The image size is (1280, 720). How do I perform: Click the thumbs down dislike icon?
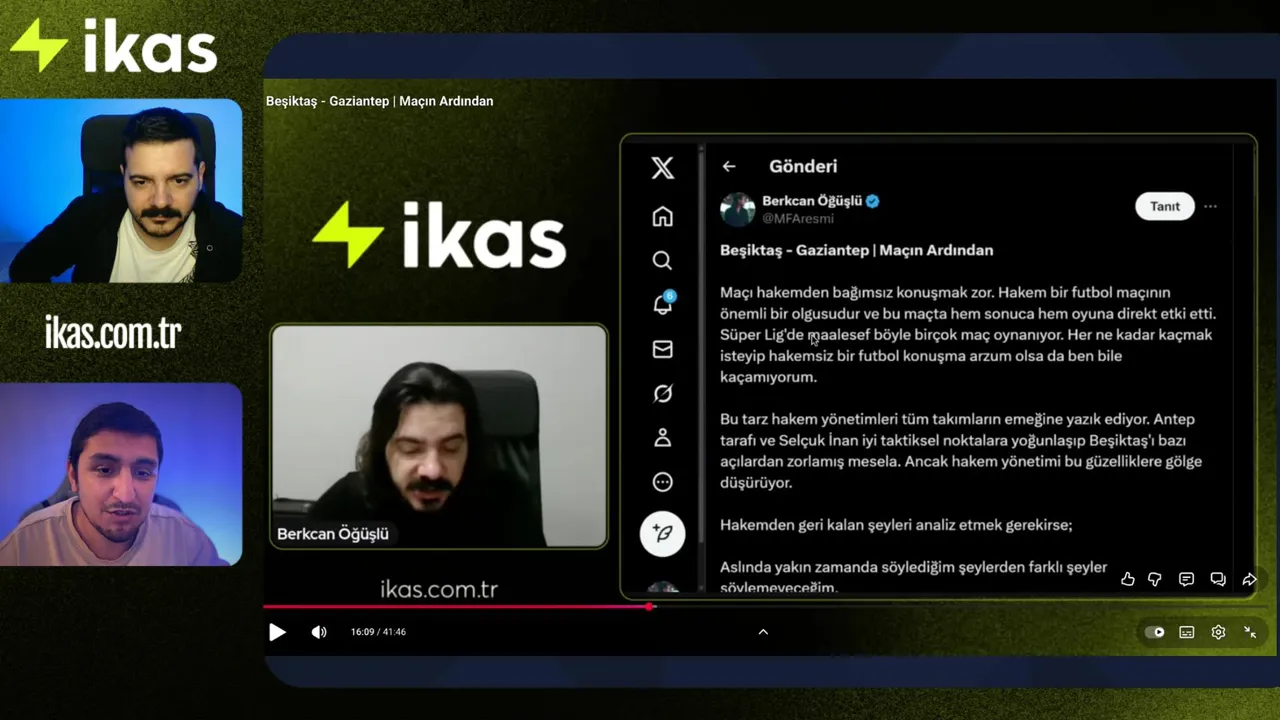tap(1155, 579)
